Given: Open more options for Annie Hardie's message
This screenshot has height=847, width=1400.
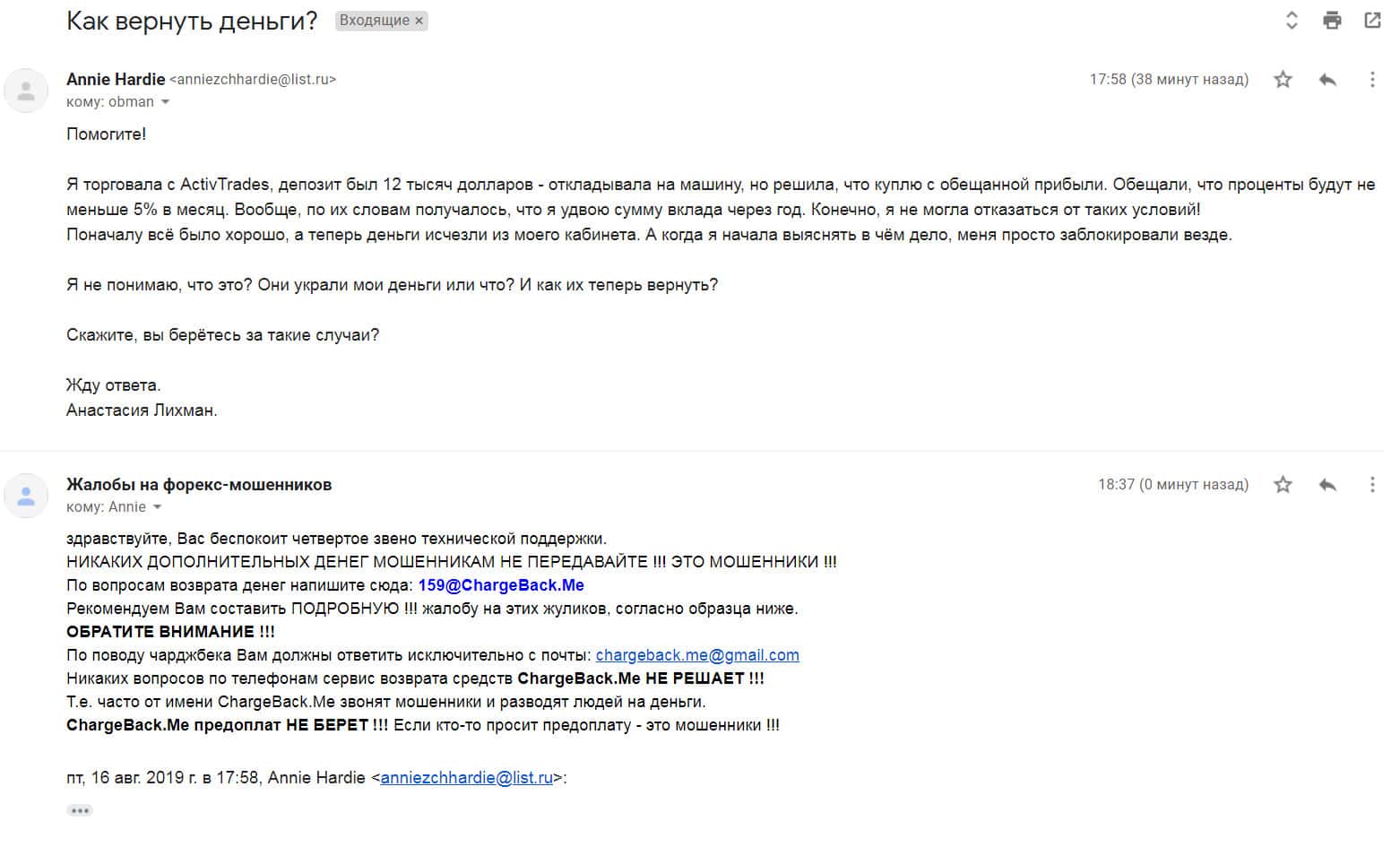Looking at the screenshot, I should (x=1371, y=80).
